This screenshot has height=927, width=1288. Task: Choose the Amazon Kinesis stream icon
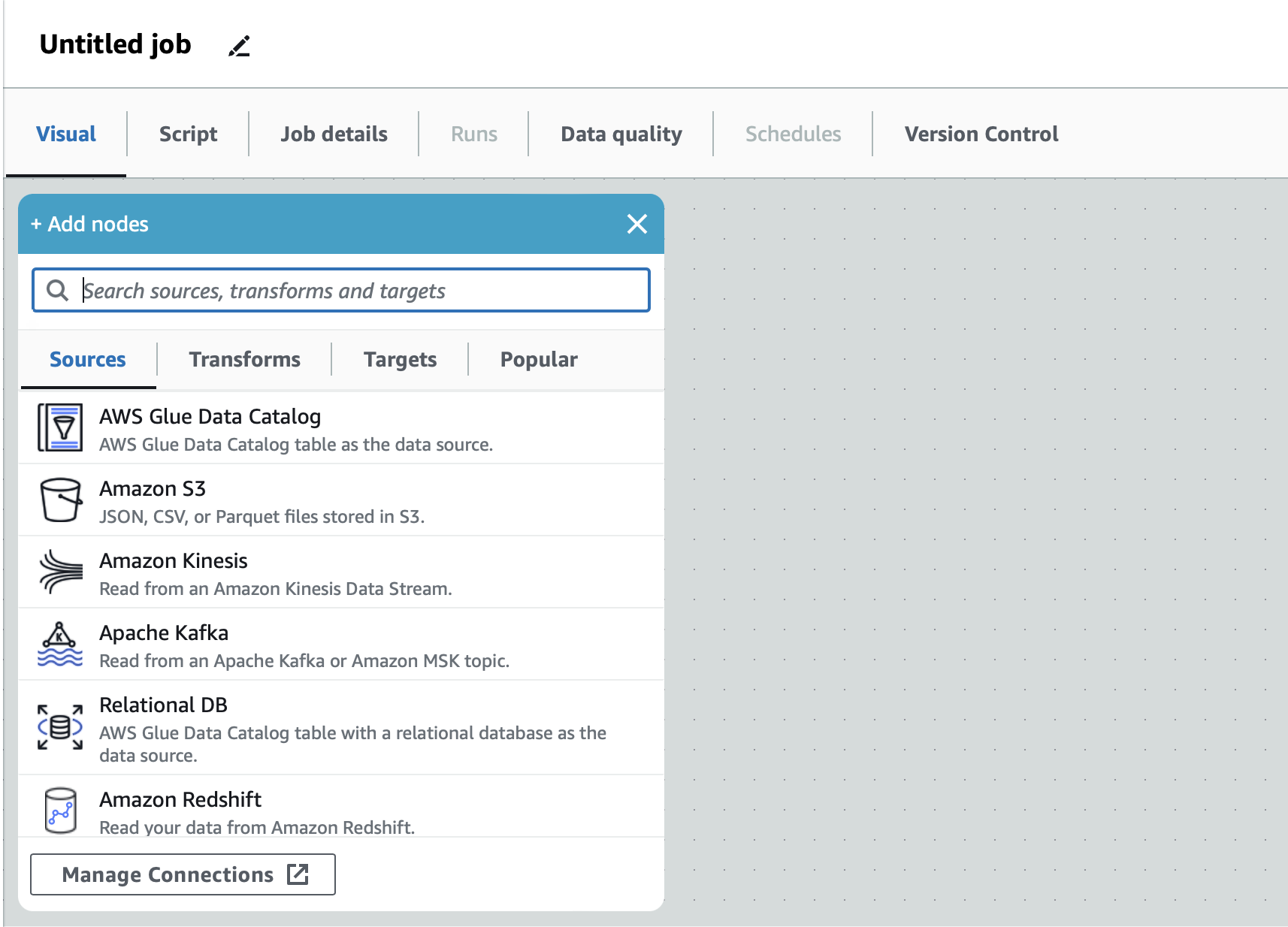click(x=60, y=572)
